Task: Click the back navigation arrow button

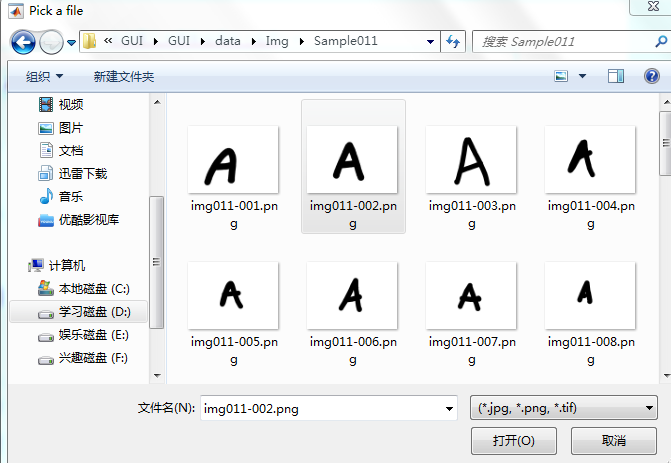Action: 23,42
